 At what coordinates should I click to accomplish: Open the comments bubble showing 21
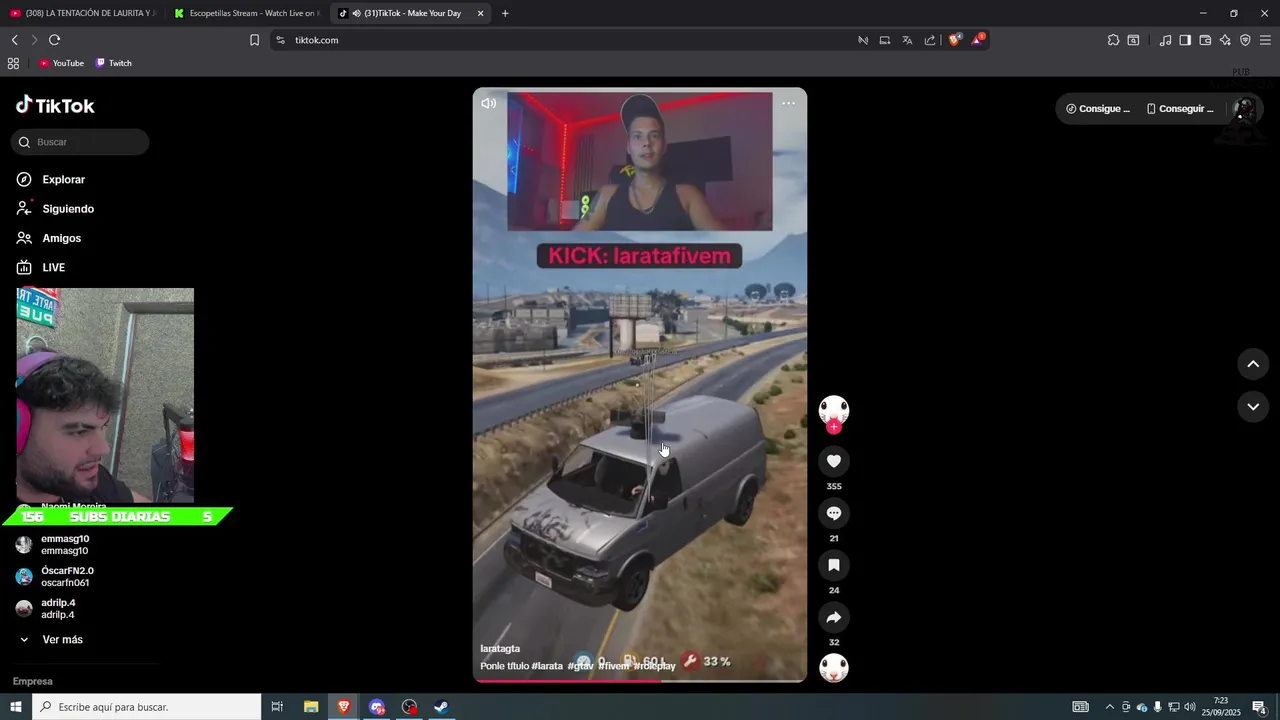pos(834,513)
